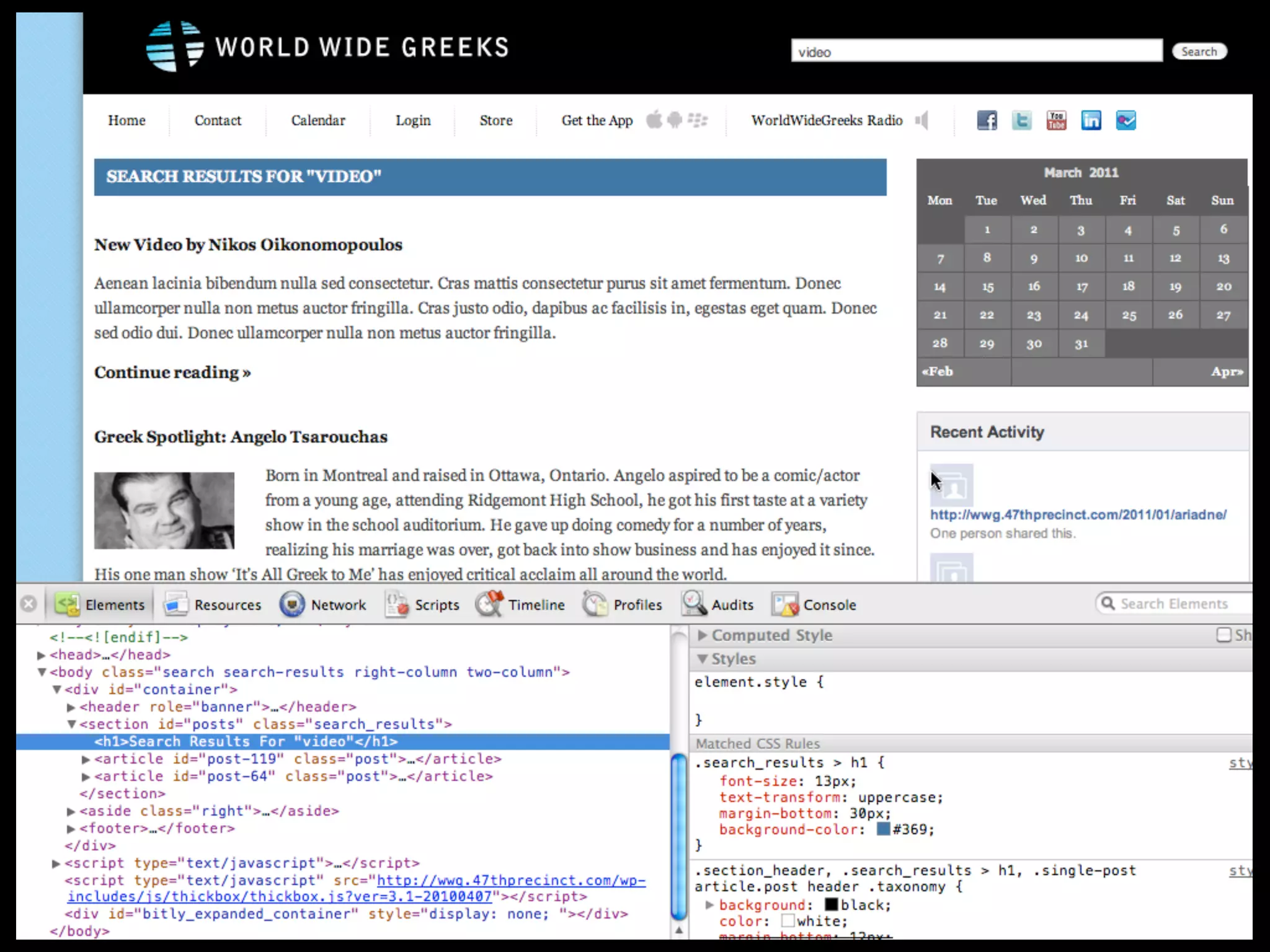The height and width of the screenshot is (952, 1270).
Task: Click the Continue reading link
Action: point(172,372)
